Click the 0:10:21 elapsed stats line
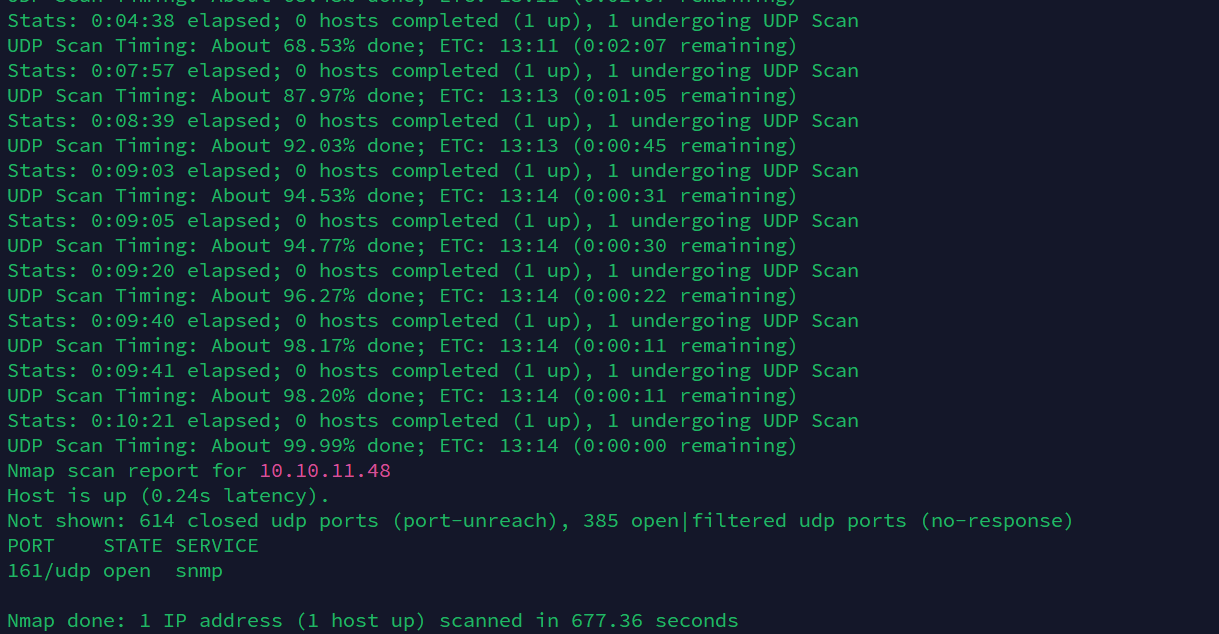1219x634 pixels. (433, 421)
